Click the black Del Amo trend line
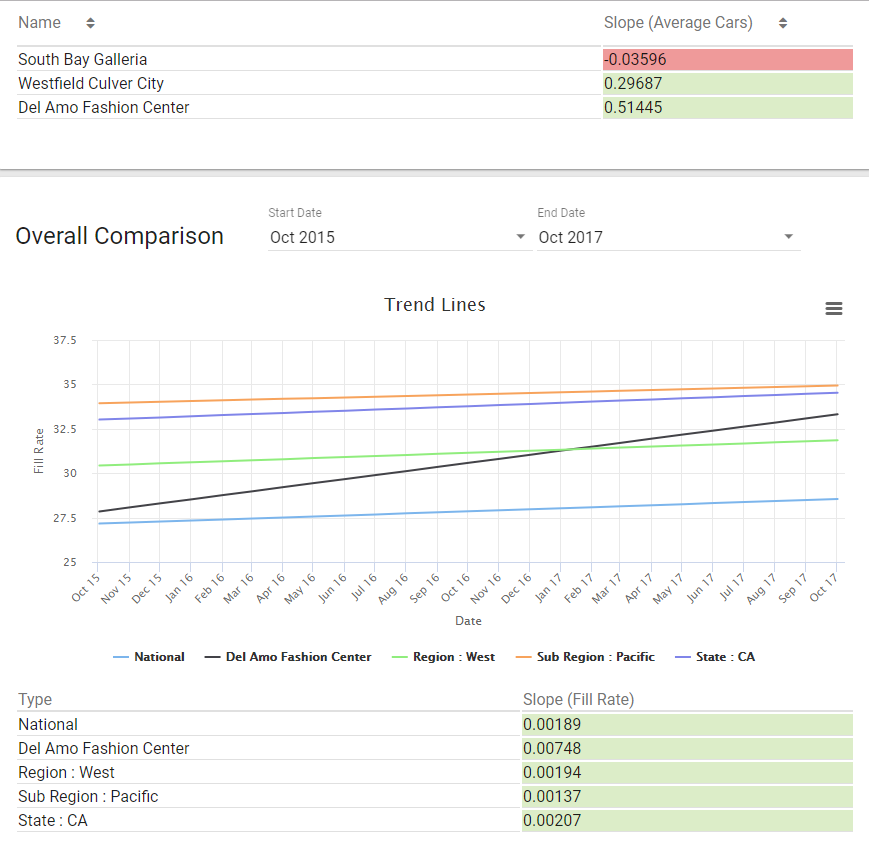The width and height of the screenshot is (869, 843). point(468,463)
